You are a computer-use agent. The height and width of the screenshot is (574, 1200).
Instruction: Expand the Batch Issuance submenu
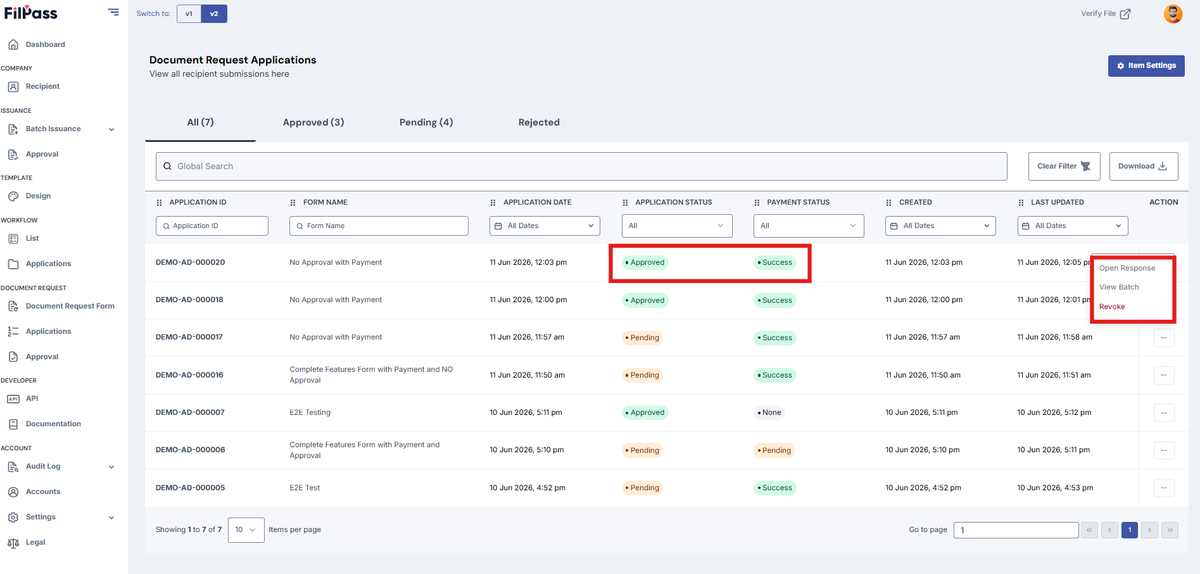(x=111, y=129)
